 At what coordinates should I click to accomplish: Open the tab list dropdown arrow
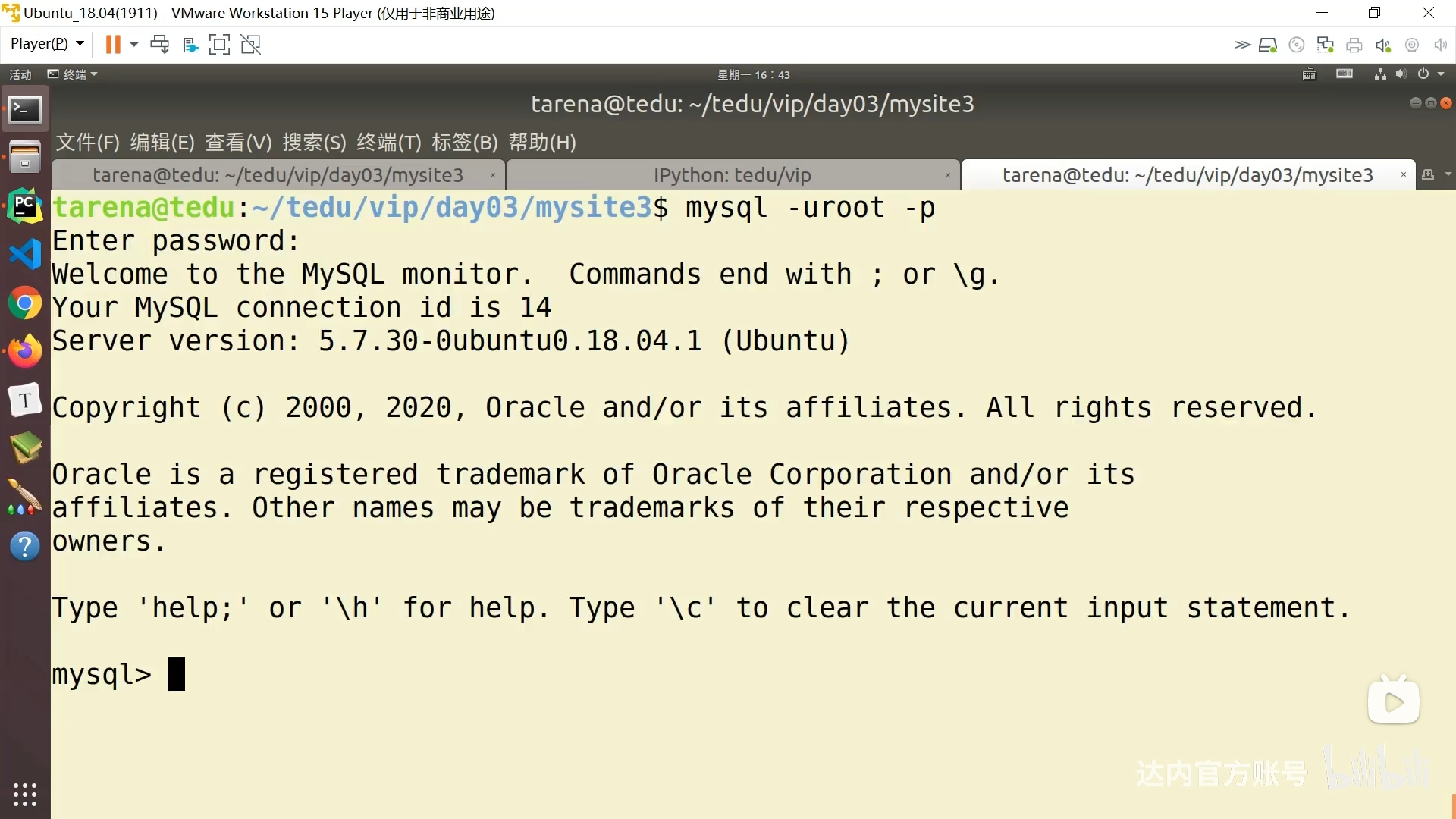pos(1448,174)
